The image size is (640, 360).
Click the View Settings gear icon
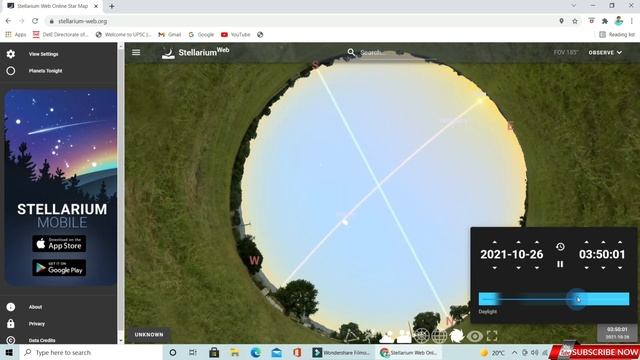(11, 54)
